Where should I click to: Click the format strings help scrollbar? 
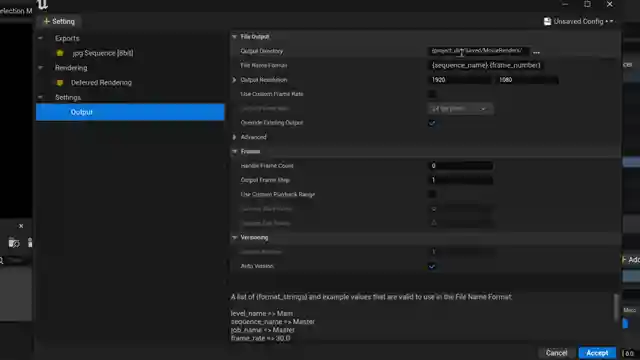616,307
